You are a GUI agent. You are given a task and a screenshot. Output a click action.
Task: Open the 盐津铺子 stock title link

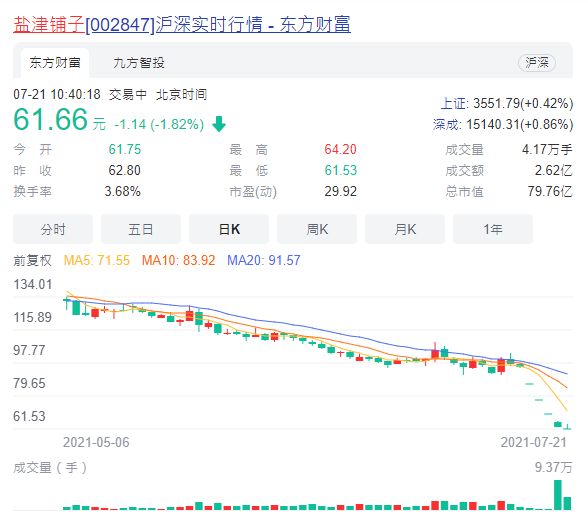182,25
